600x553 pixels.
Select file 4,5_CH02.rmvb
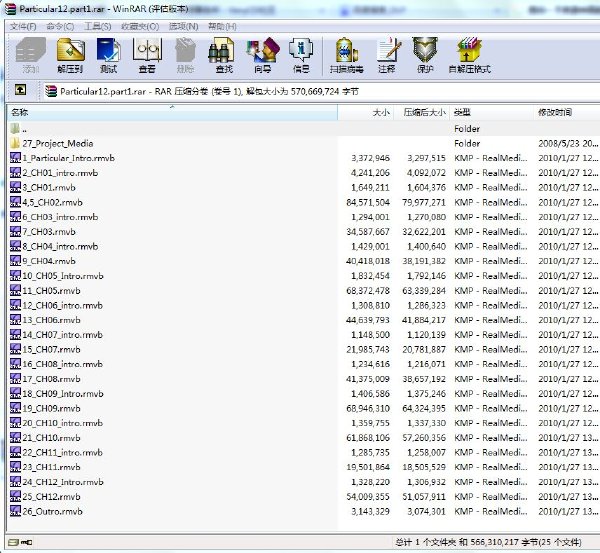52,202
